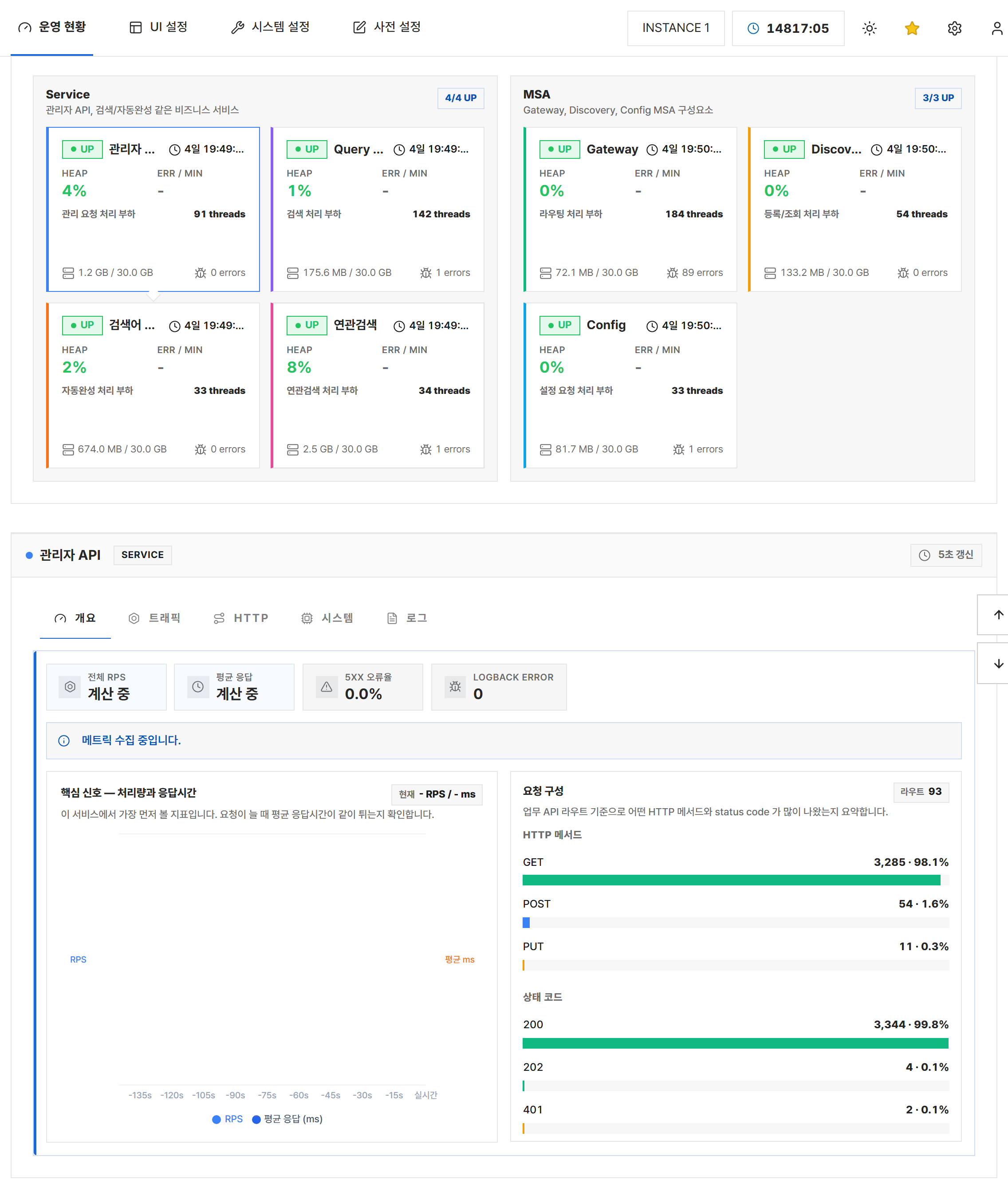This screenshot has height=1203, width=1008.
Task: Go to 운영 현황 top menu
Action: (x=52, y=28)
